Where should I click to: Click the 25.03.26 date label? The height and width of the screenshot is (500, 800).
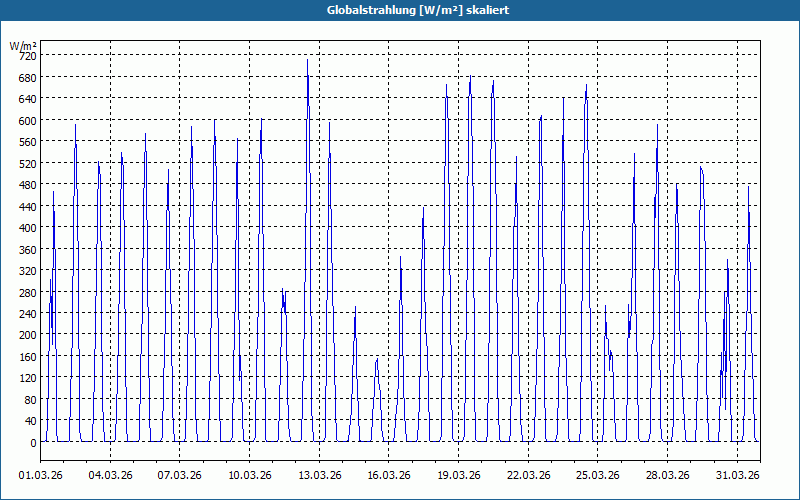(x=597, y=475)
